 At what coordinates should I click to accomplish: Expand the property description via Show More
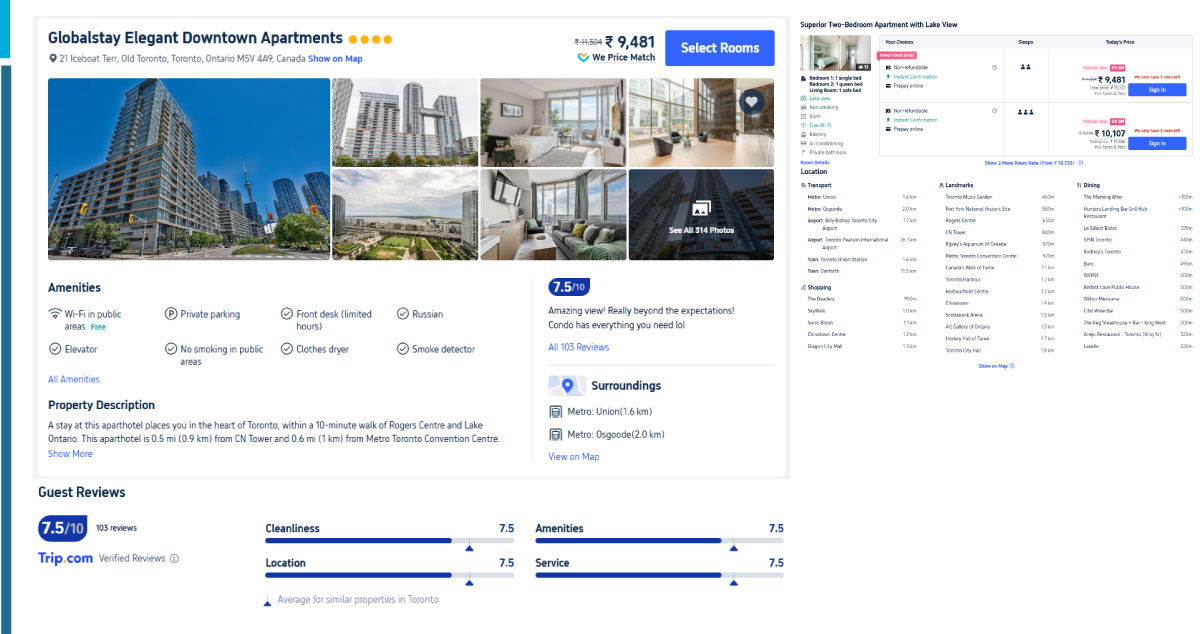tap(69, 453)
